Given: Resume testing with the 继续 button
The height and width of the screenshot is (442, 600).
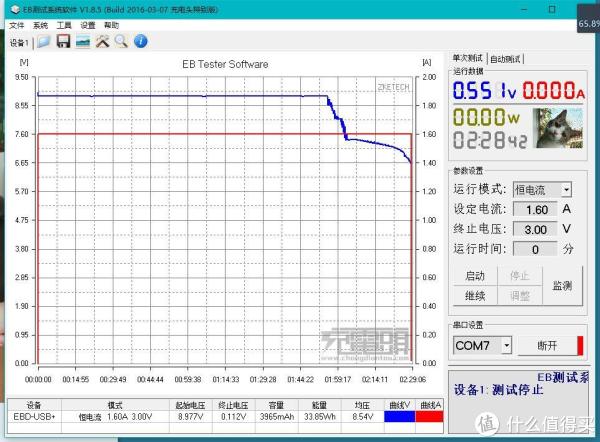Looking at the screenshot, I should (475, 295).
